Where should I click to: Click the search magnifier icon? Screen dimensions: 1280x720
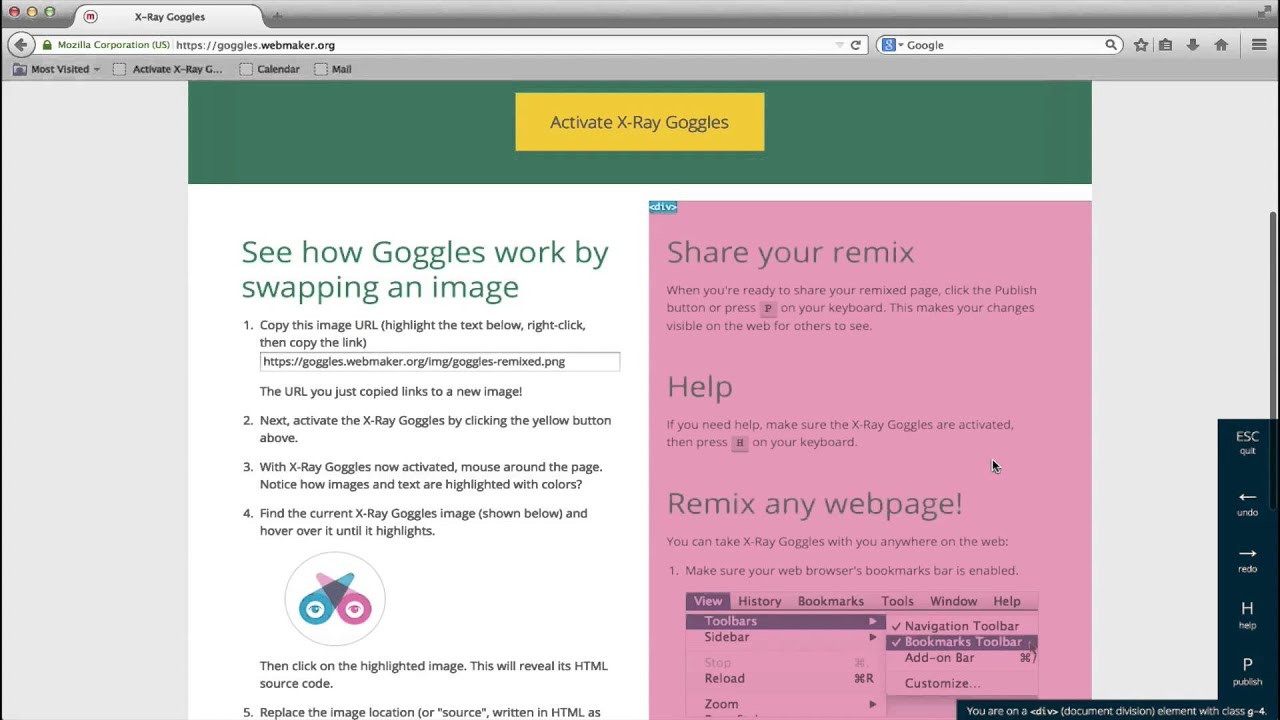(x=1110, y=45)
